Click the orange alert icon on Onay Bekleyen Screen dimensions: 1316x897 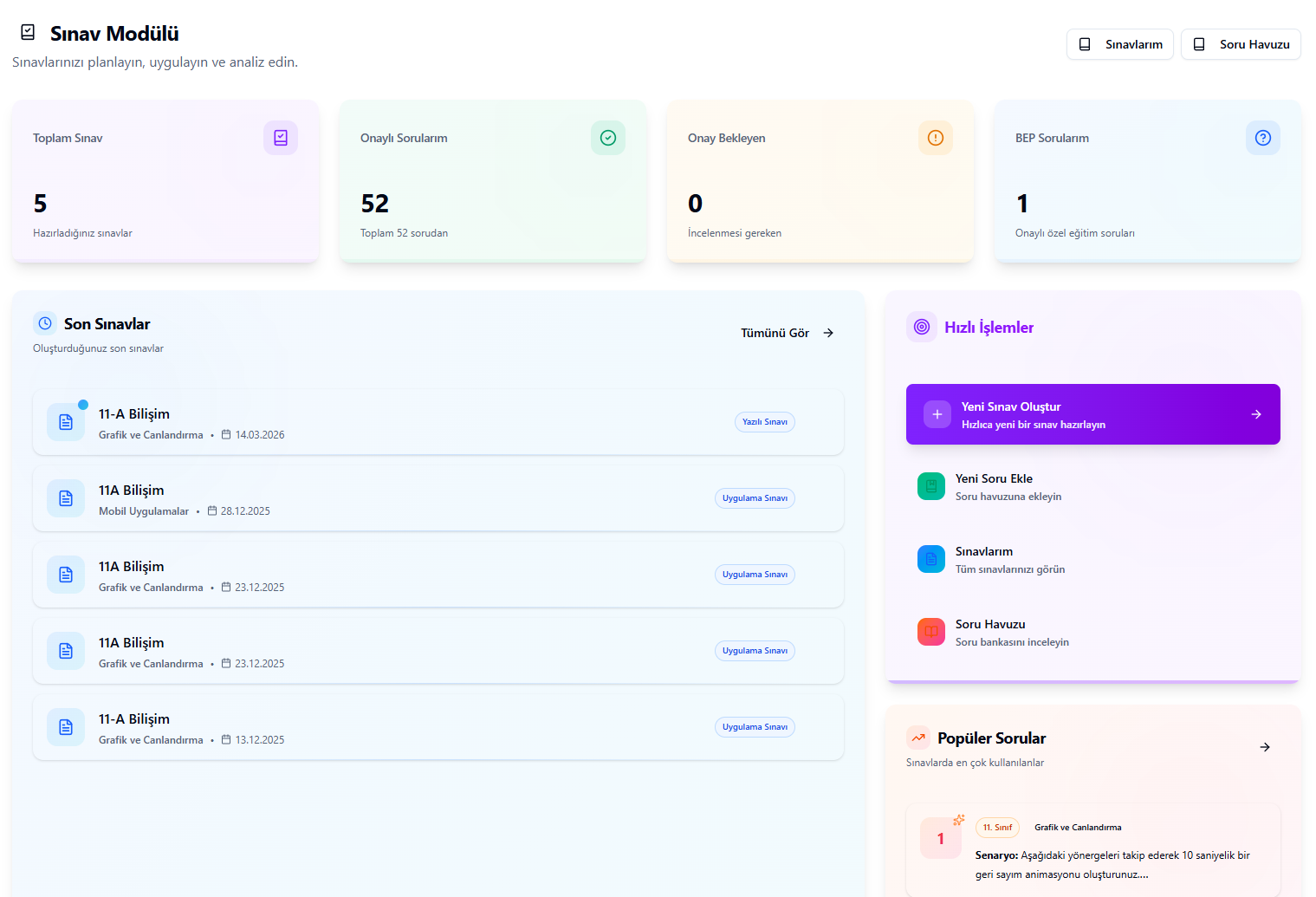tap(936, 138)
